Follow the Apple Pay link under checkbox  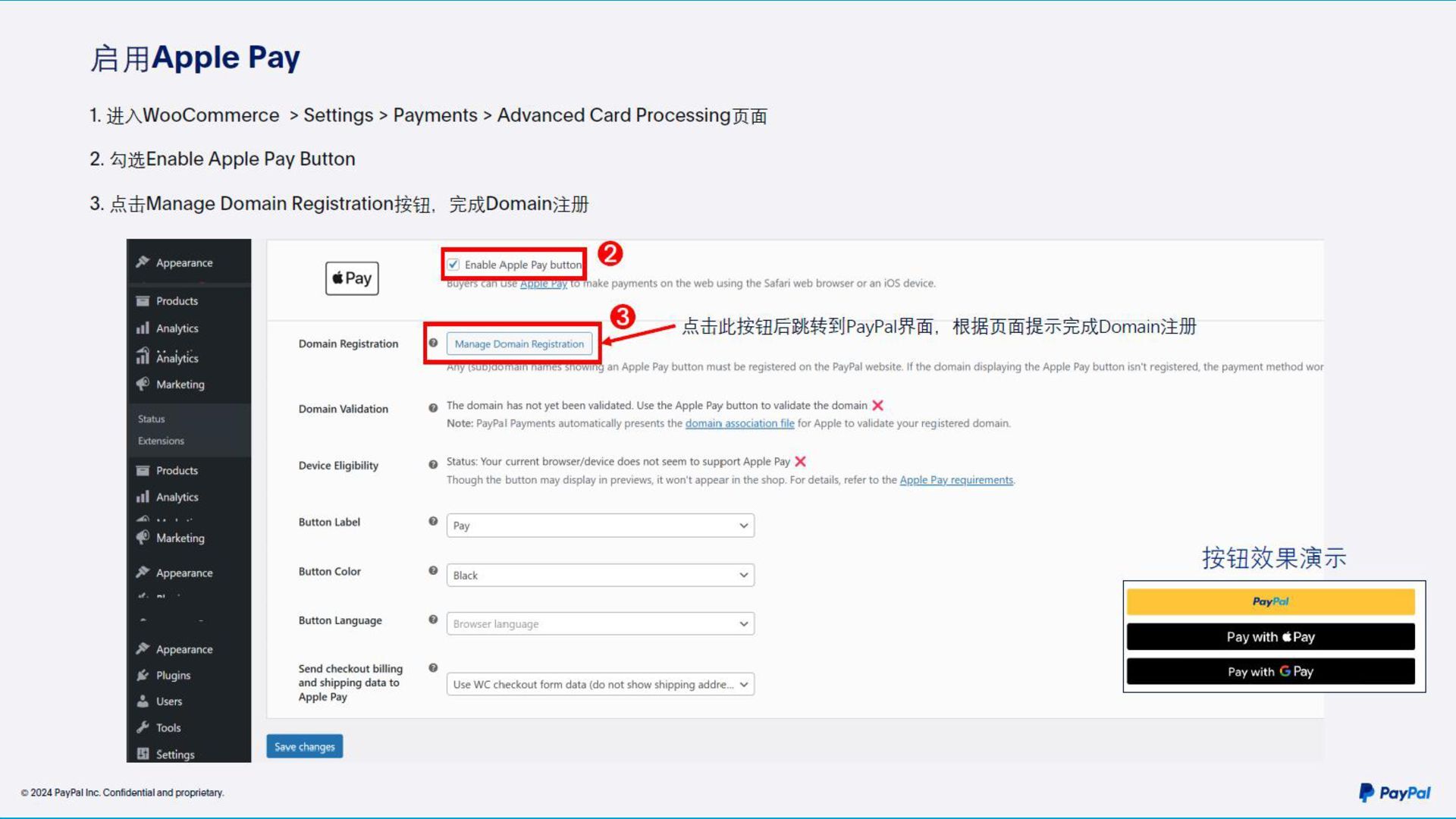[x=544, y=284]
